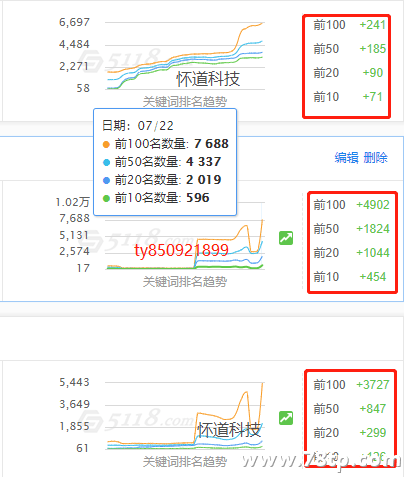This screenshot has width=404, height=477.
Task: Click the 2,574 axis label
Action: pos(75,251)
